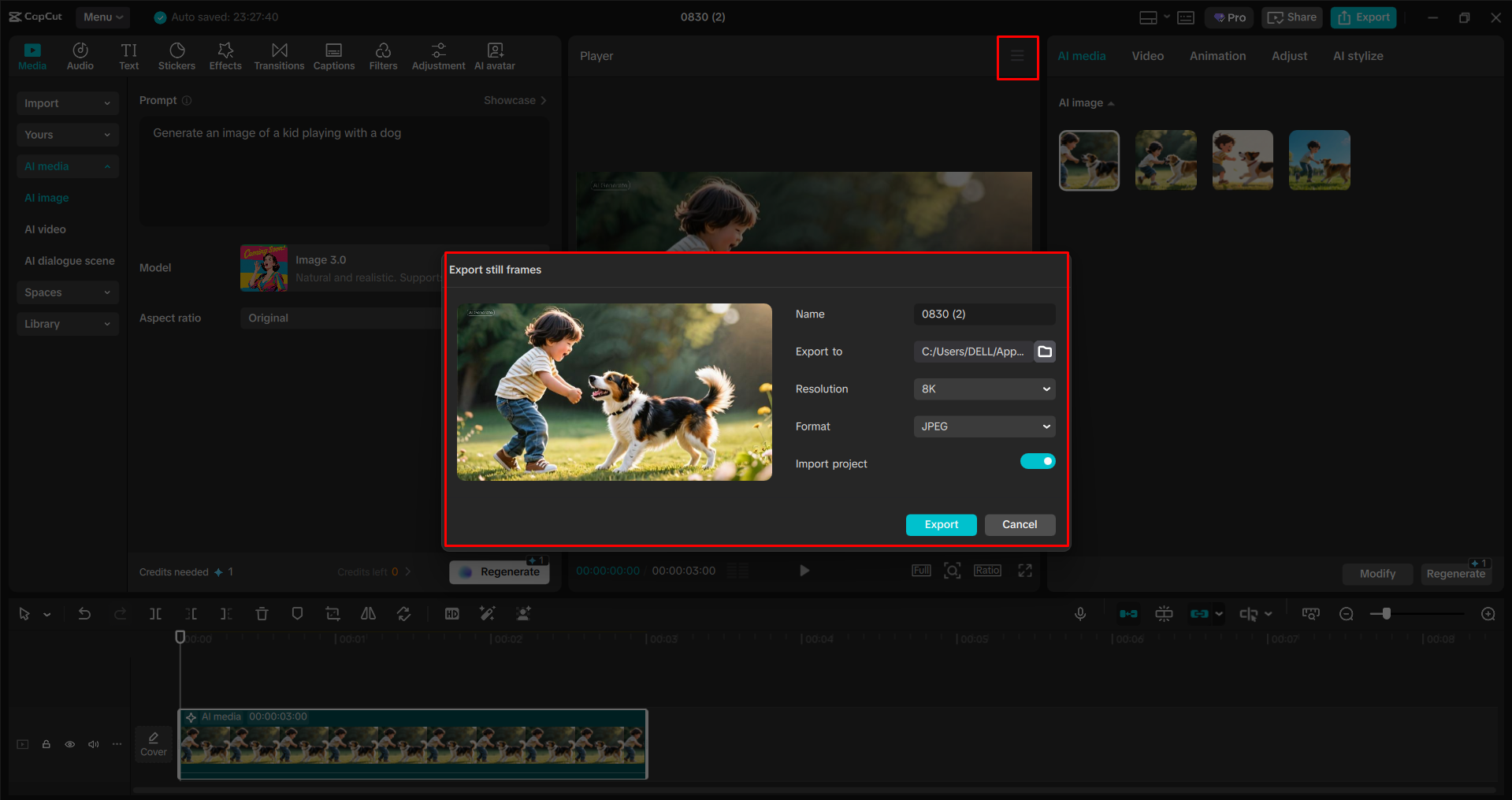Open the Format dropdown showing JPEG
Screen dimensions: 1512x800
click(983, 426)
